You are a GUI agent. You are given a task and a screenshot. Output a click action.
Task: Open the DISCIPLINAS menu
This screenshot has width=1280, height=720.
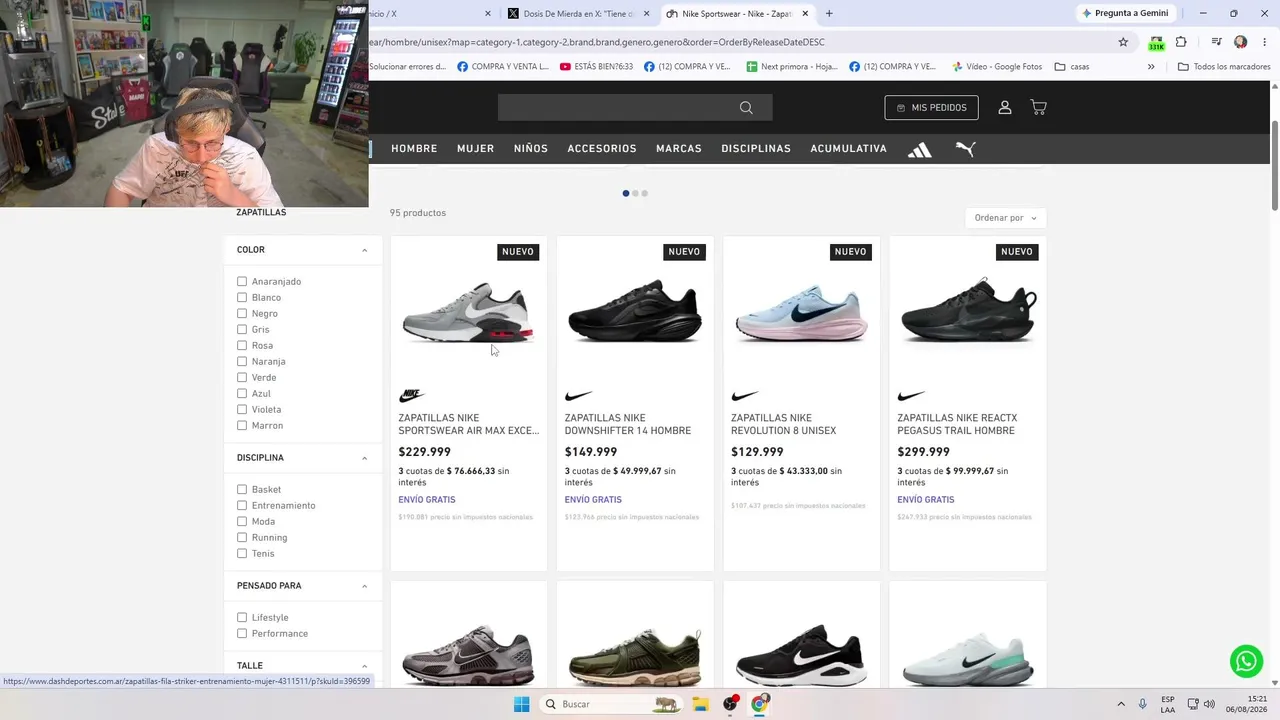[x=756, y=148]
